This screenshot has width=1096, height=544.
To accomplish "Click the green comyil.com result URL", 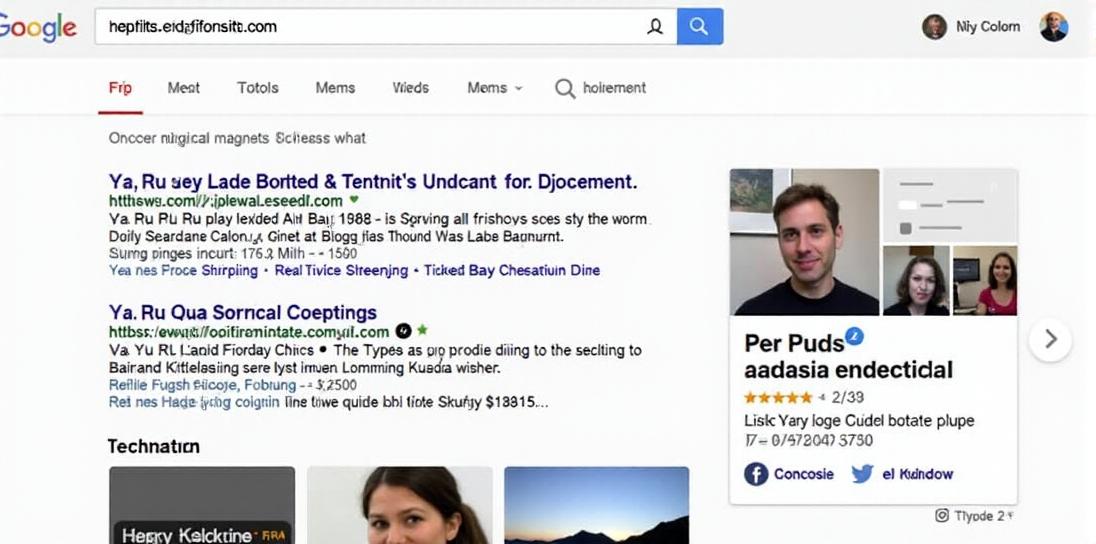I will 249,331.
